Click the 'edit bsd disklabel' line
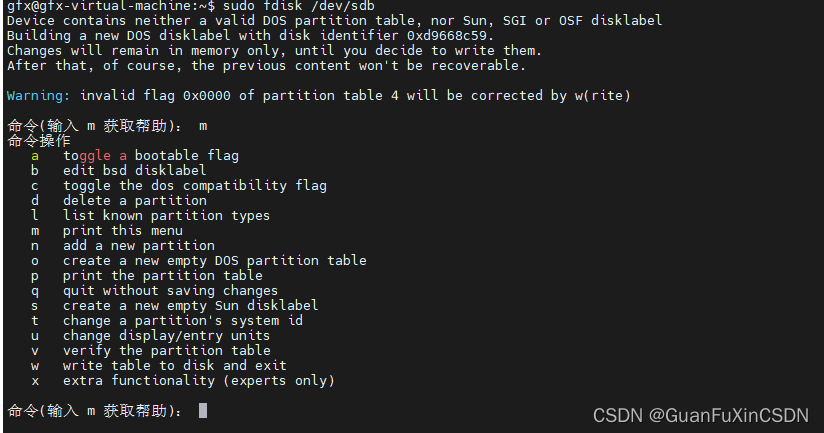 pyautogui.click(x=134, y=170)
